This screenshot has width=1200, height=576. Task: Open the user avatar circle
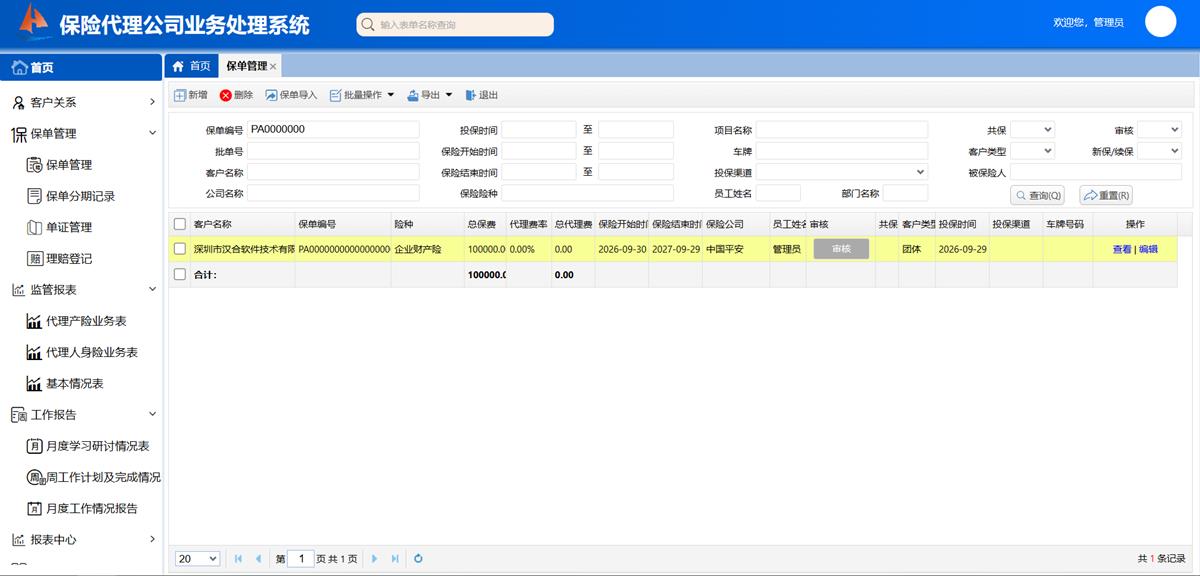[1160, 21]
